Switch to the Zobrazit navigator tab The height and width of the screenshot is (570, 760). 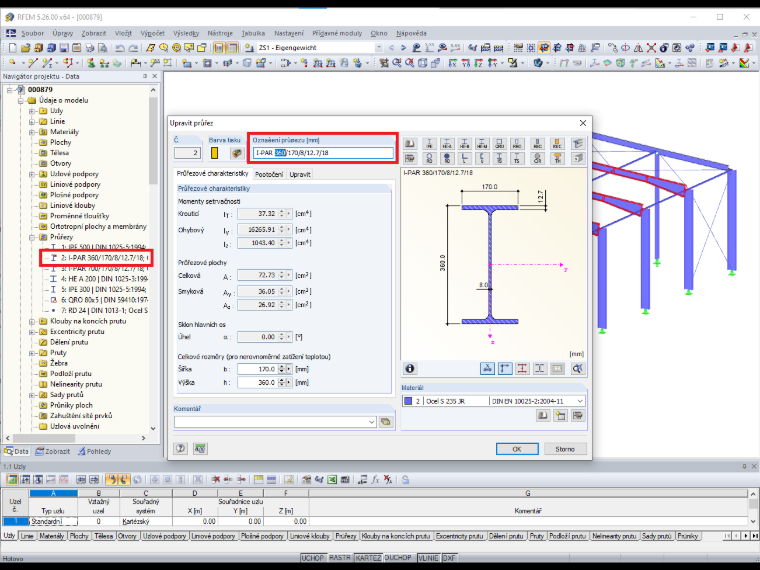click(x=53, y=451)
